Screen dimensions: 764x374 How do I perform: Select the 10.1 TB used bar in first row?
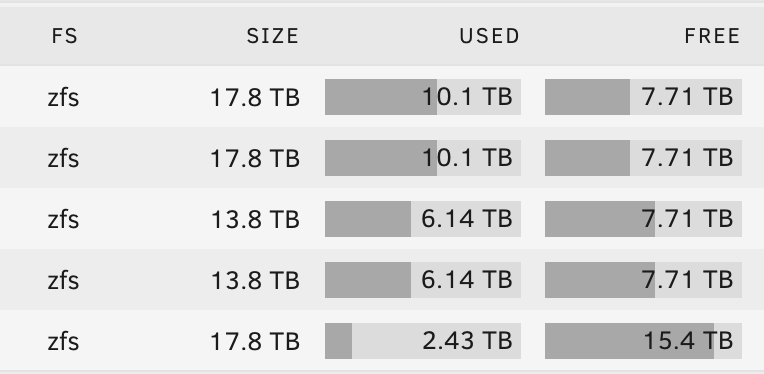[x=423, y=97]
